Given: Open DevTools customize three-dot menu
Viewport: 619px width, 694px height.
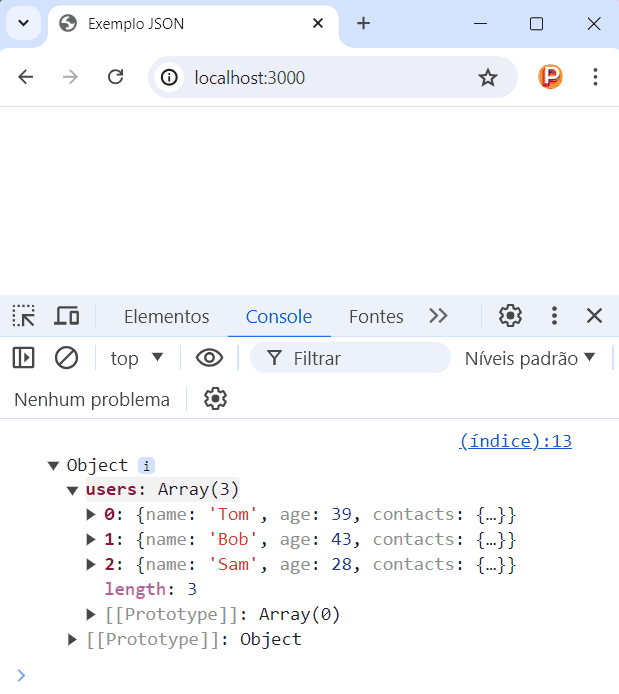Looking at the screenshot, I should [x=554, y=316].
